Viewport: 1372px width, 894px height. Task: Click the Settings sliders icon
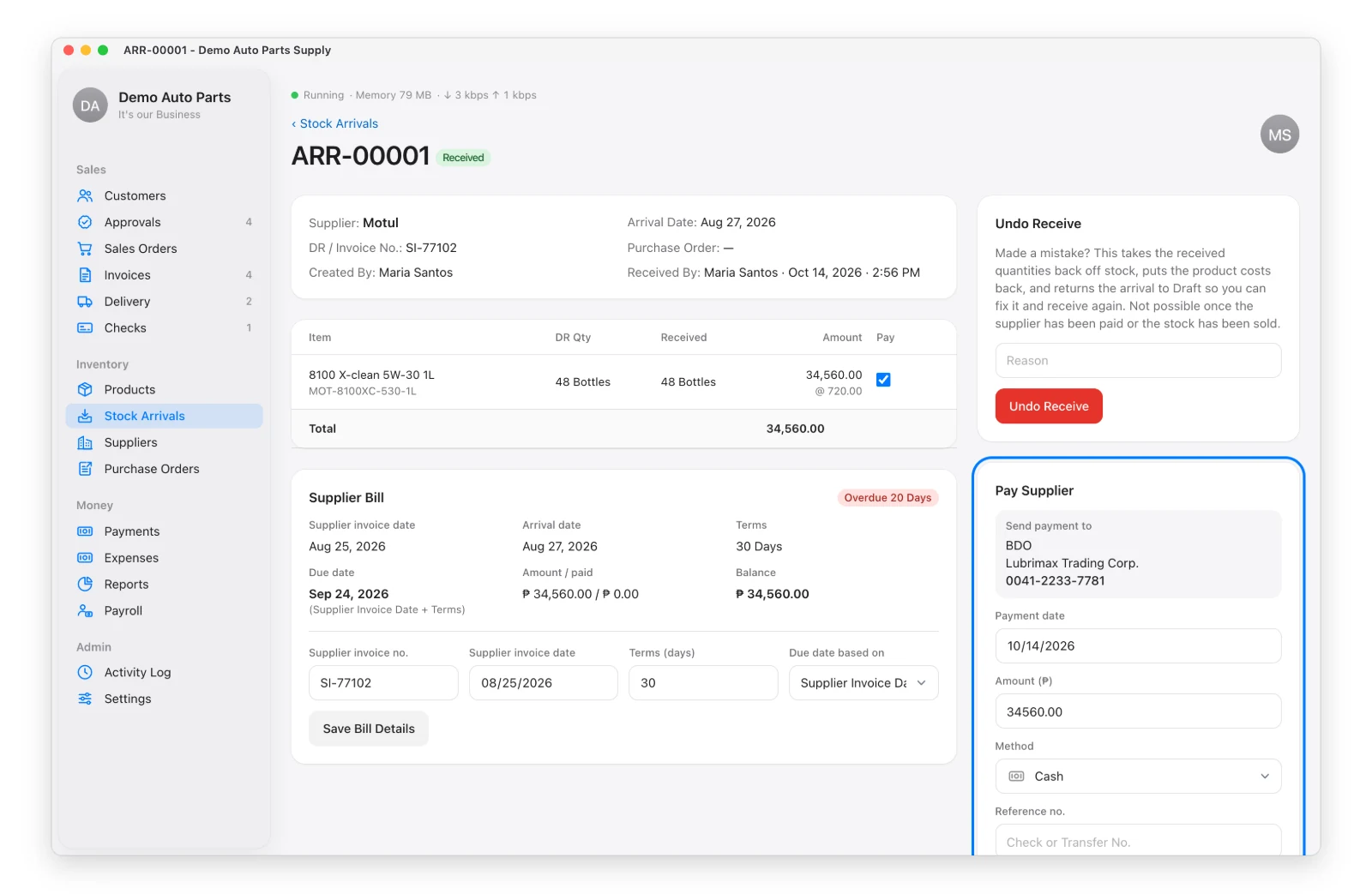point(85,699)
